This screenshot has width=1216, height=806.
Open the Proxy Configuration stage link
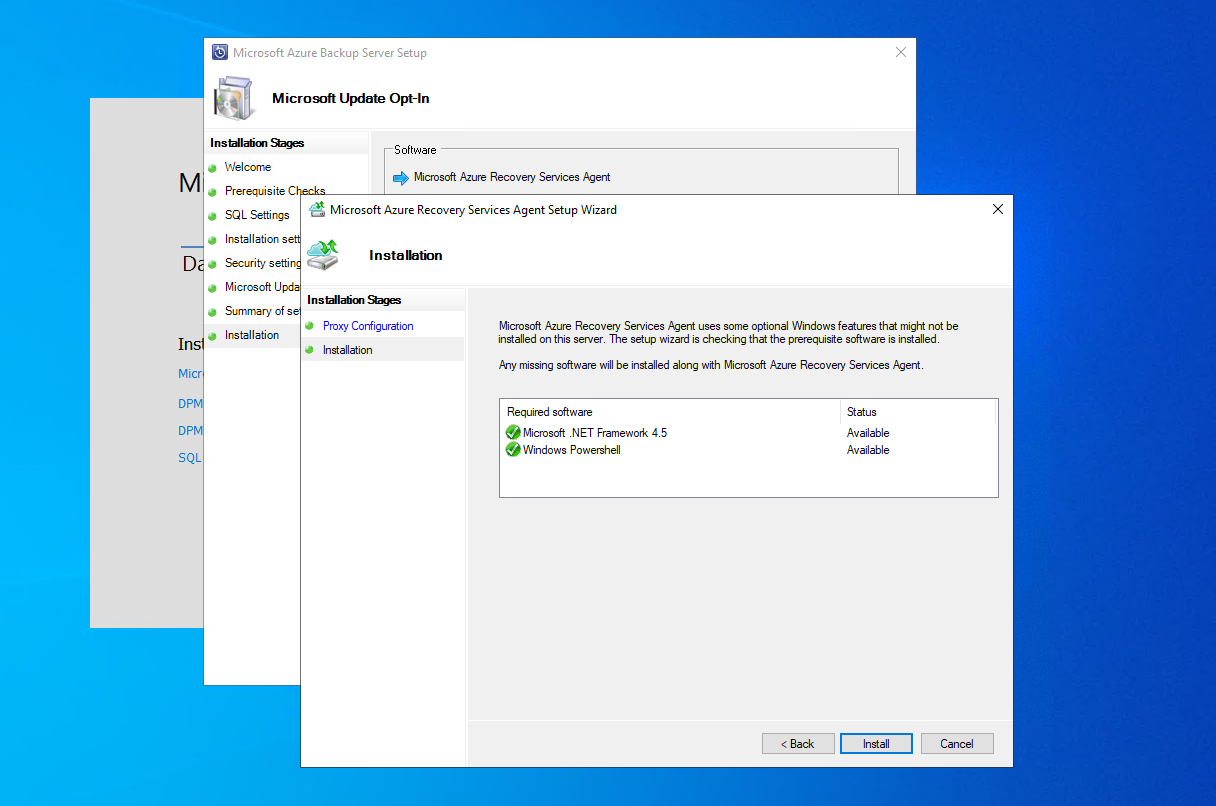(x=368, y=326)
